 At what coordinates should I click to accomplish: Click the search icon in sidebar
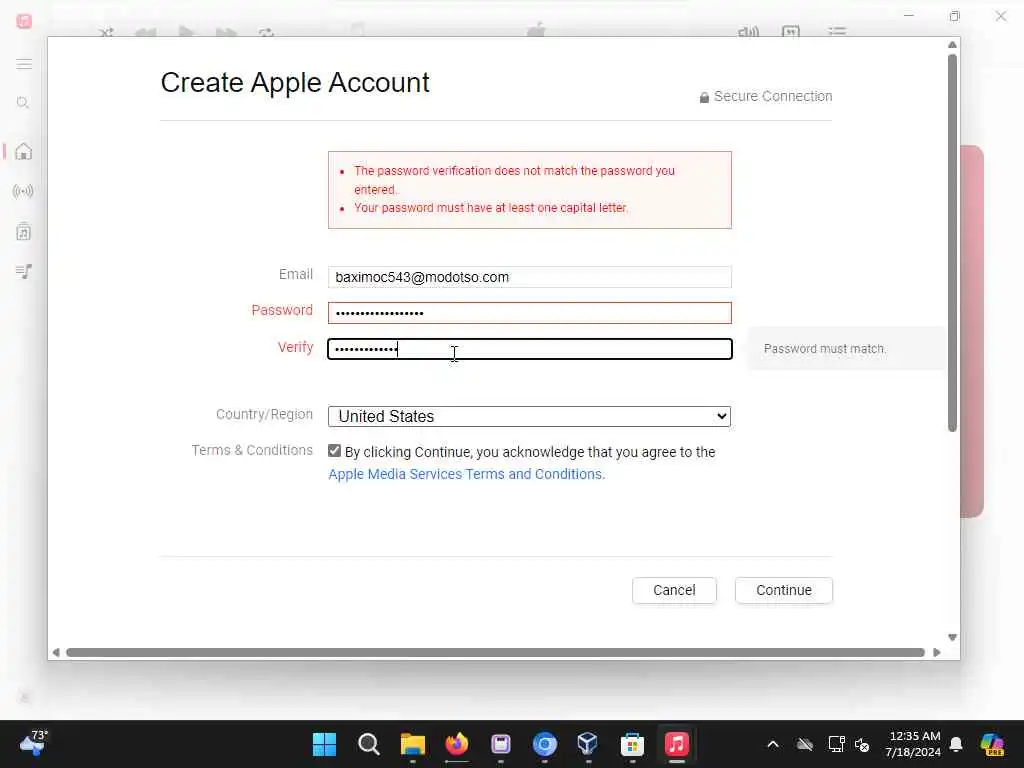tap(23, 103)
